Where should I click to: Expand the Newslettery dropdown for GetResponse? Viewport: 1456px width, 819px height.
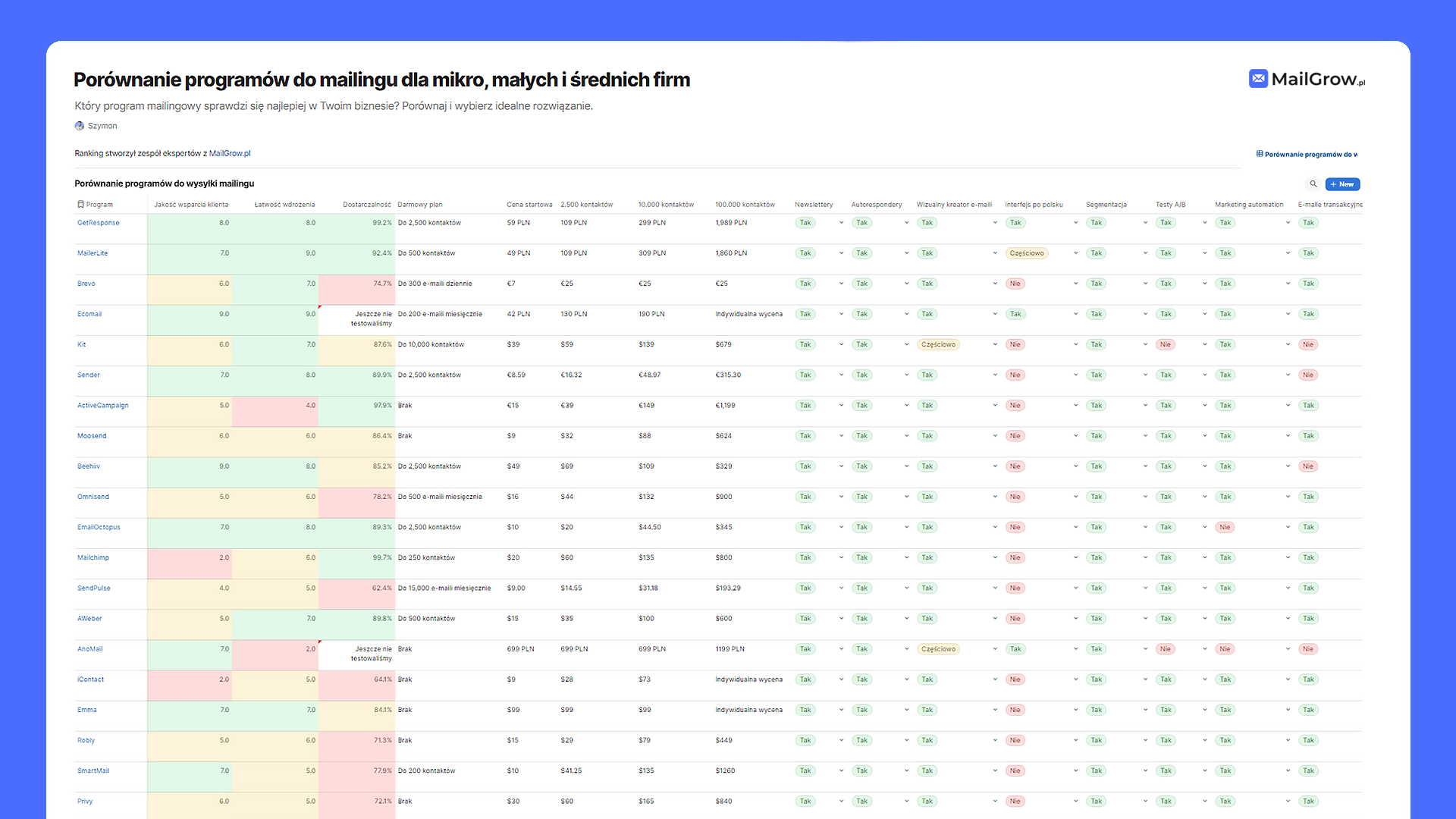(x=841, y=222)
